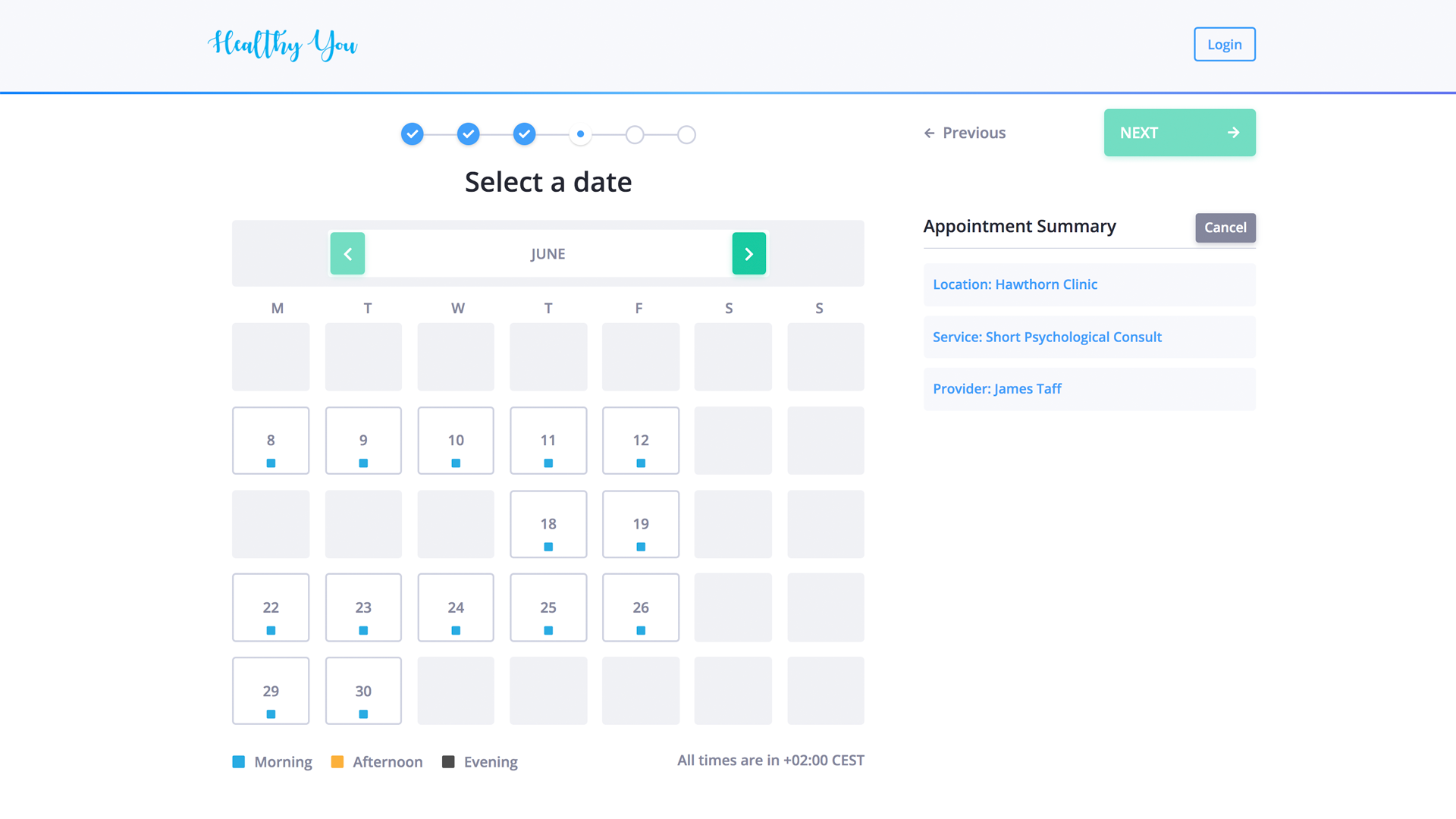
Task: Click the arrow icon inside the NEXT button
Action: [1233, 132]
